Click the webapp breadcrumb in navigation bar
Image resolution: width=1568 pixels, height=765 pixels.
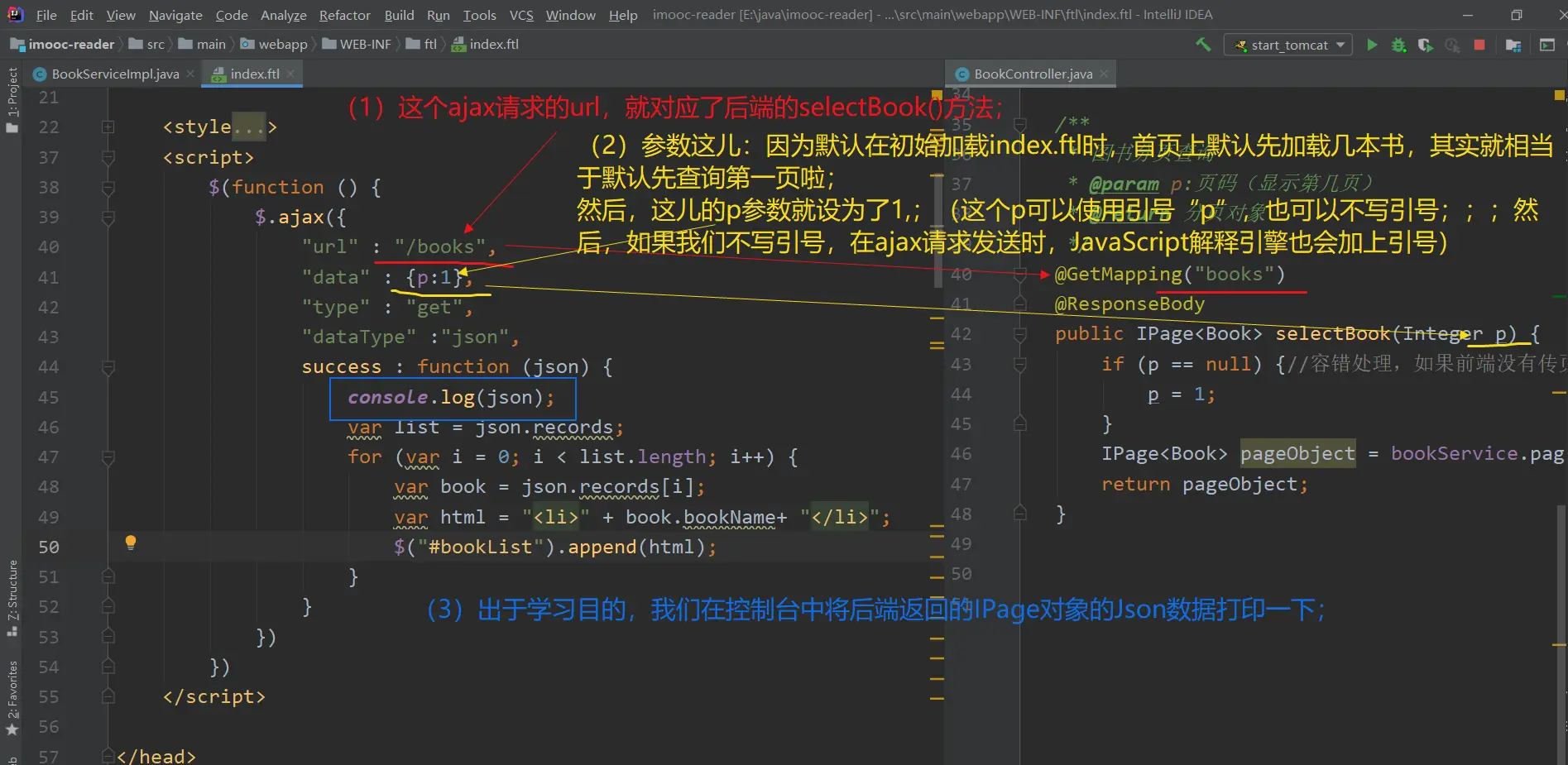point(282,45)
